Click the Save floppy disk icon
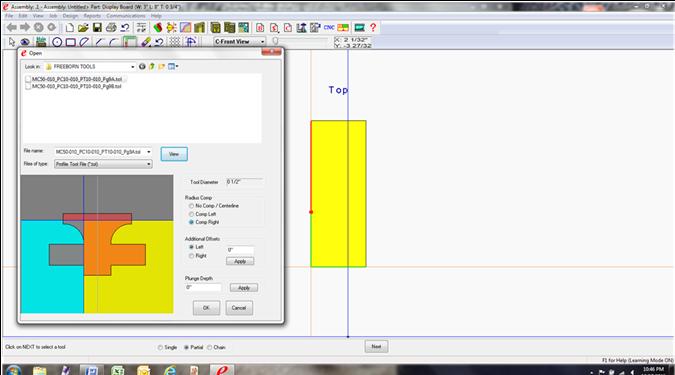 coord(97,28)
